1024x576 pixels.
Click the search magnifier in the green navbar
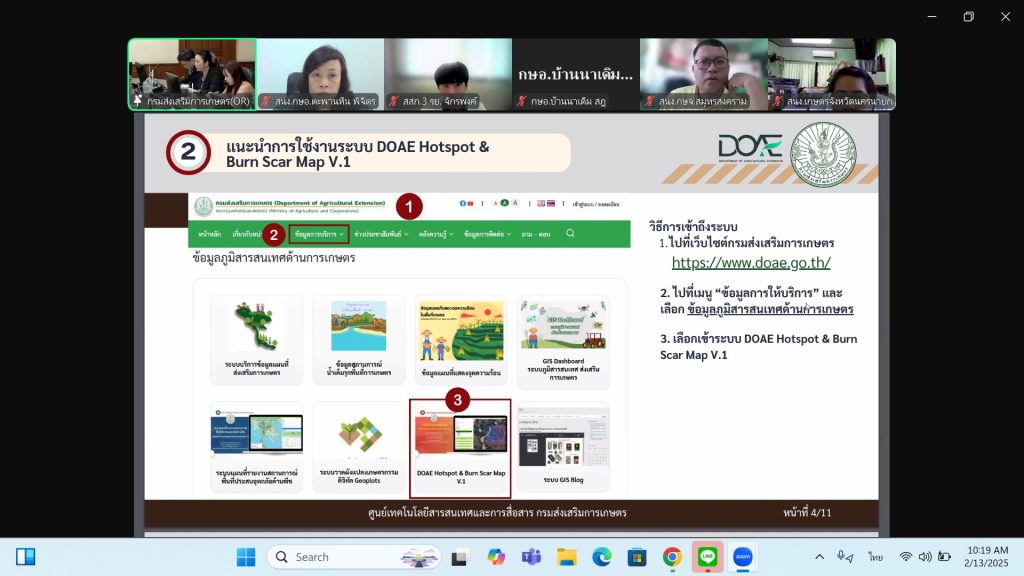pos(570,233)
